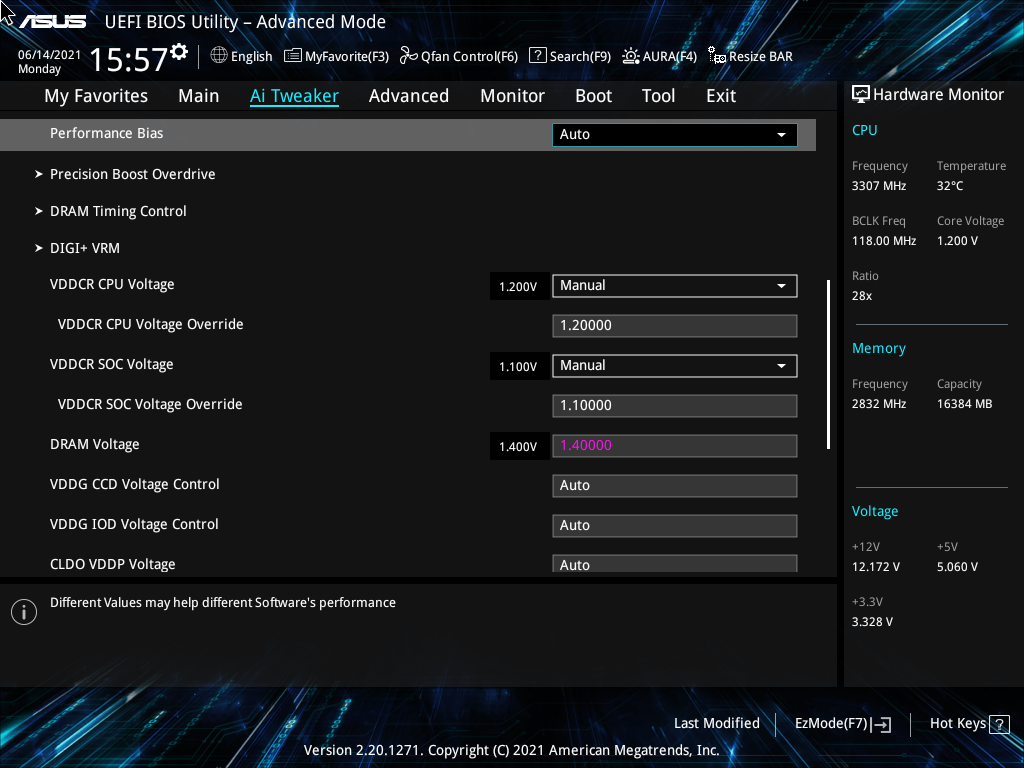Click the 1.200V current value next to VDDCR CPU

[519, 287]
